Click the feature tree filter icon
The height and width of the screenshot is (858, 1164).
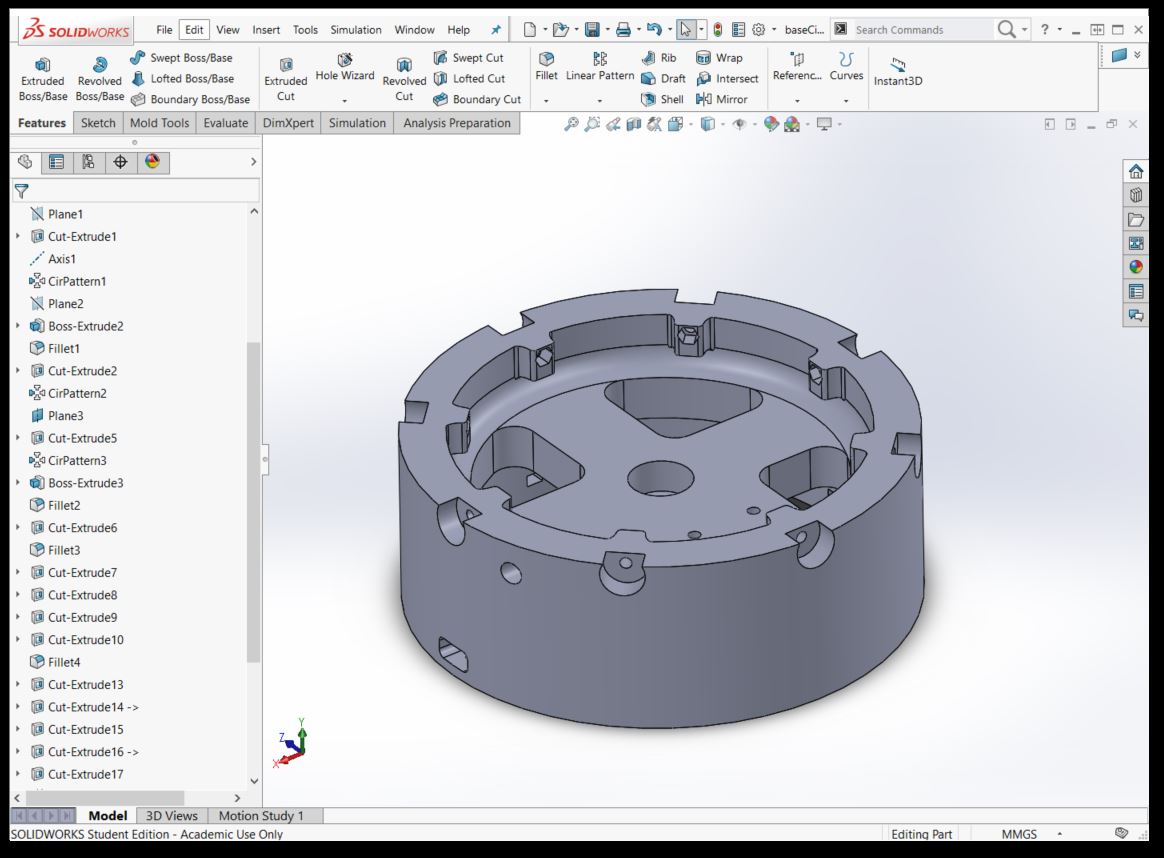[x=22, y=191]
